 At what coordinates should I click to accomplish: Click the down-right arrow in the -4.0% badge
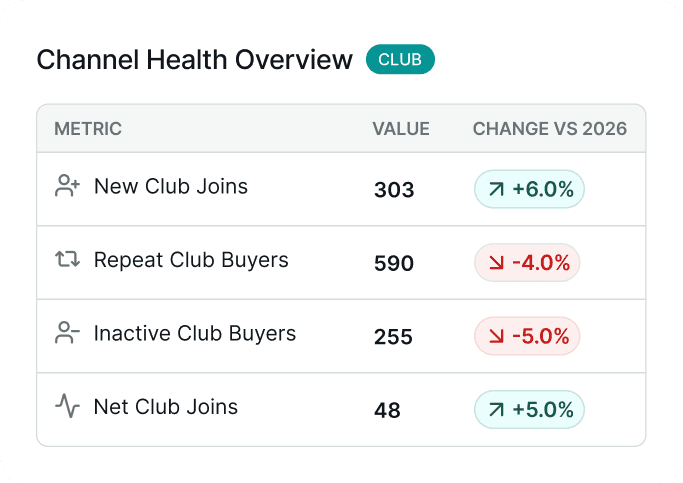[496, 263]
